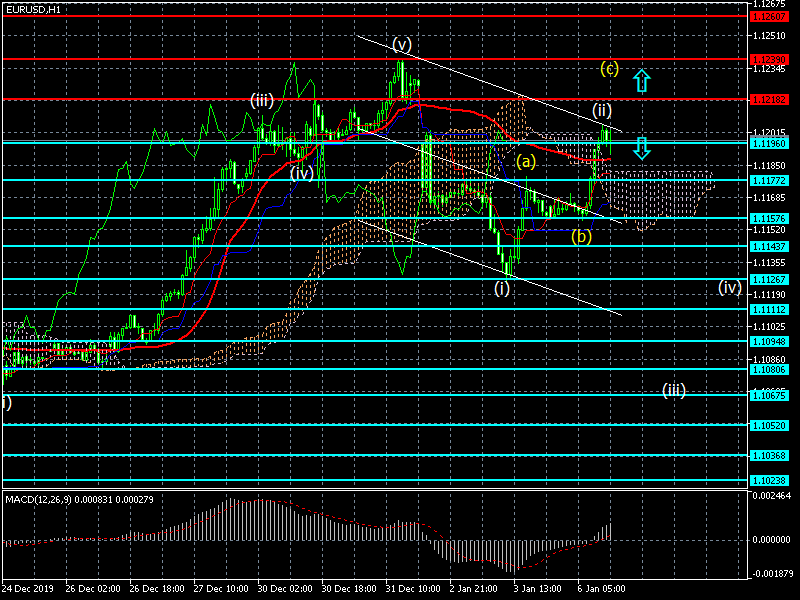Click the 26 Dec 02:00 time axis label
This screenshot has height=600, width=800.
tap(93, 588)
